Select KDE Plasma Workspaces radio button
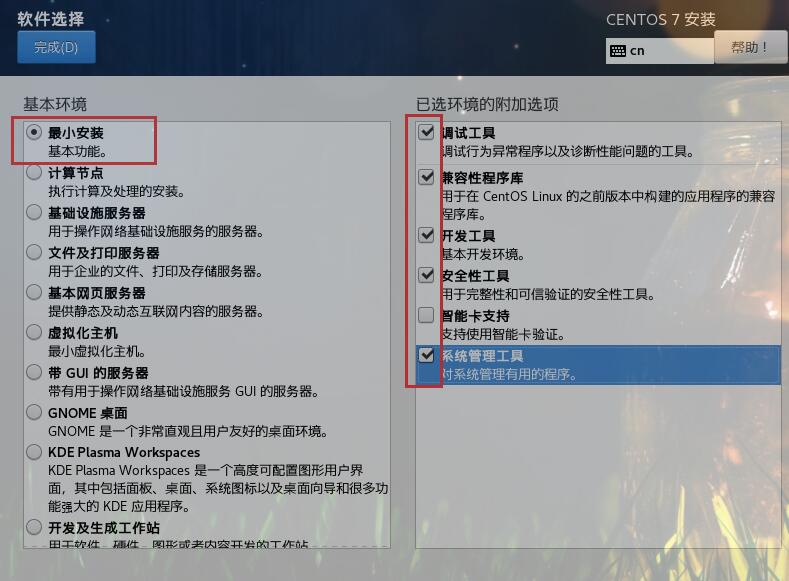Image resolution: width=789 pixels, height=581 pixels. 34,452
